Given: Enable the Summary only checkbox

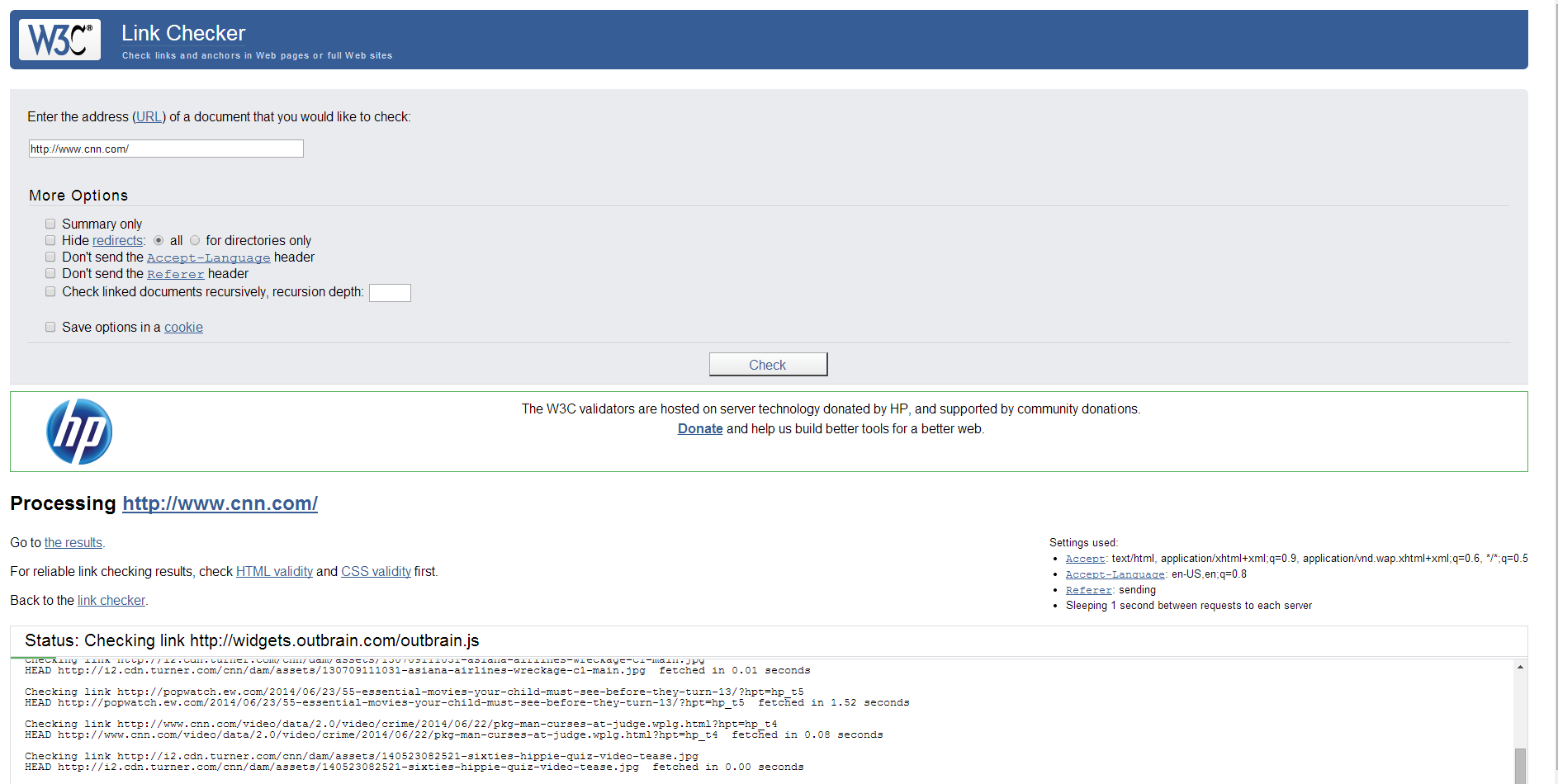Looking at the screenshot, I should 50,224.
